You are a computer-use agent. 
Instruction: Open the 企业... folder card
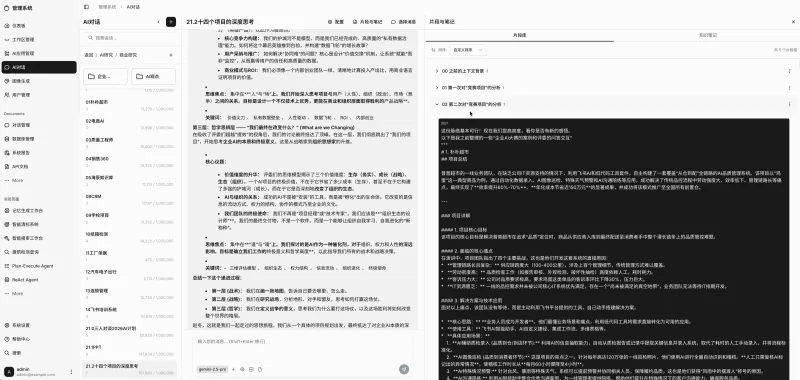coord(105,77)
